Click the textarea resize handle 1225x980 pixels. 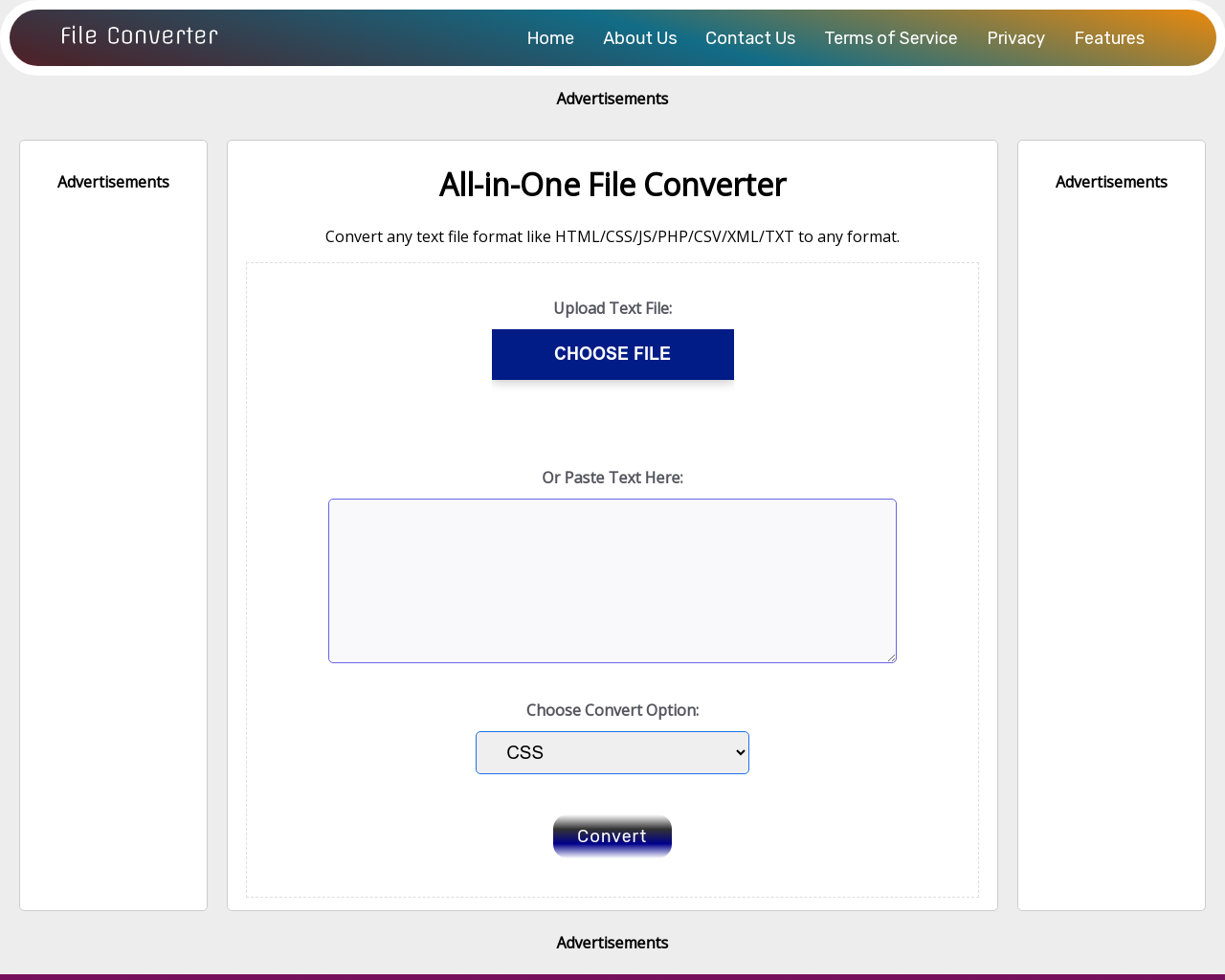click(892, 658)
